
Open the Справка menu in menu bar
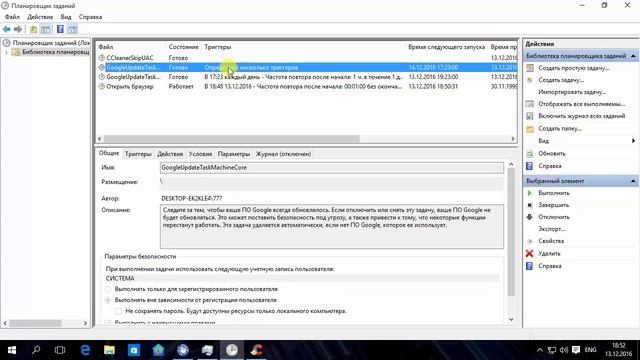tap(90, 17)
